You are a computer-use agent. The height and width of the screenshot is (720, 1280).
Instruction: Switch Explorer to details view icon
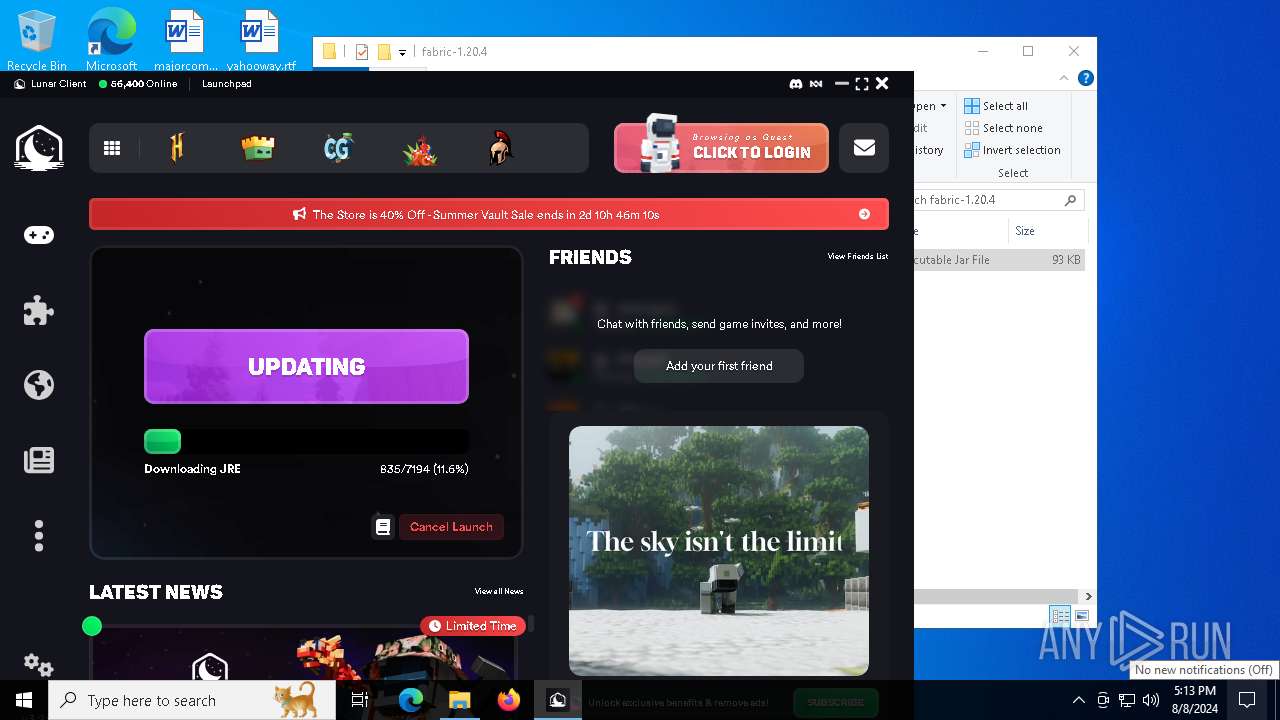pyautogui.click(x=1060, y=616)
